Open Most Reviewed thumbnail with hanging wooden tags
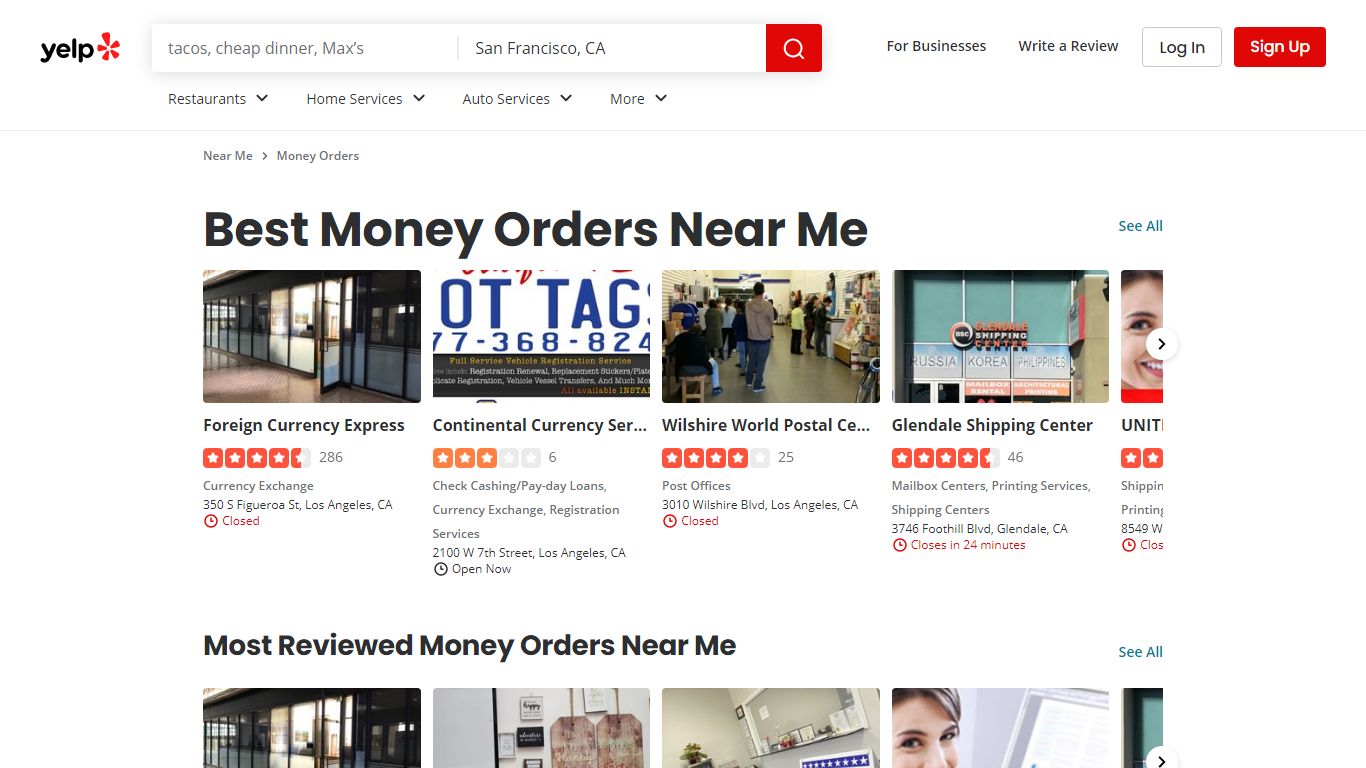The image size is (1366, 768). pyautogui.click(x=541, y=728)
